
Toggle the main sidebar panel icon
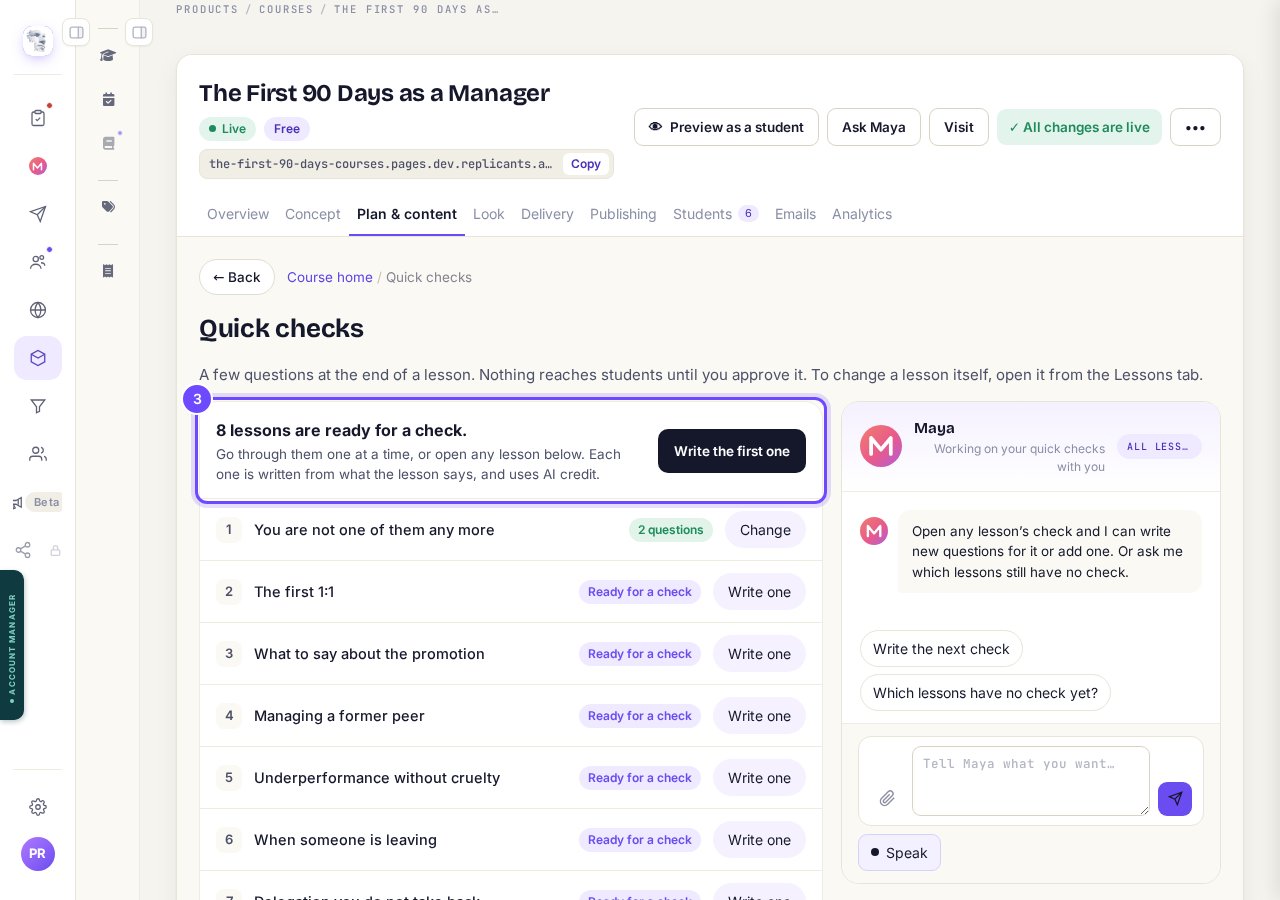click(76, 32)
